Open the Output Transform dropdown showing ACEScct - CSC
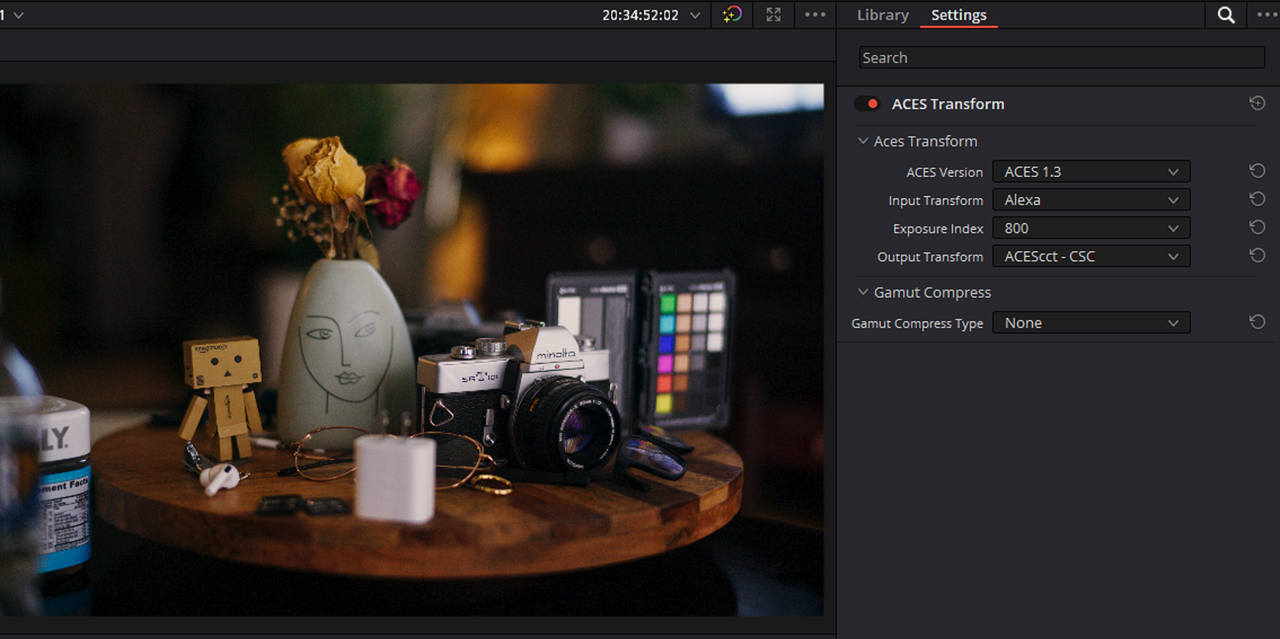Screen dimensions: 1280x639 [x=1091, y=256]
